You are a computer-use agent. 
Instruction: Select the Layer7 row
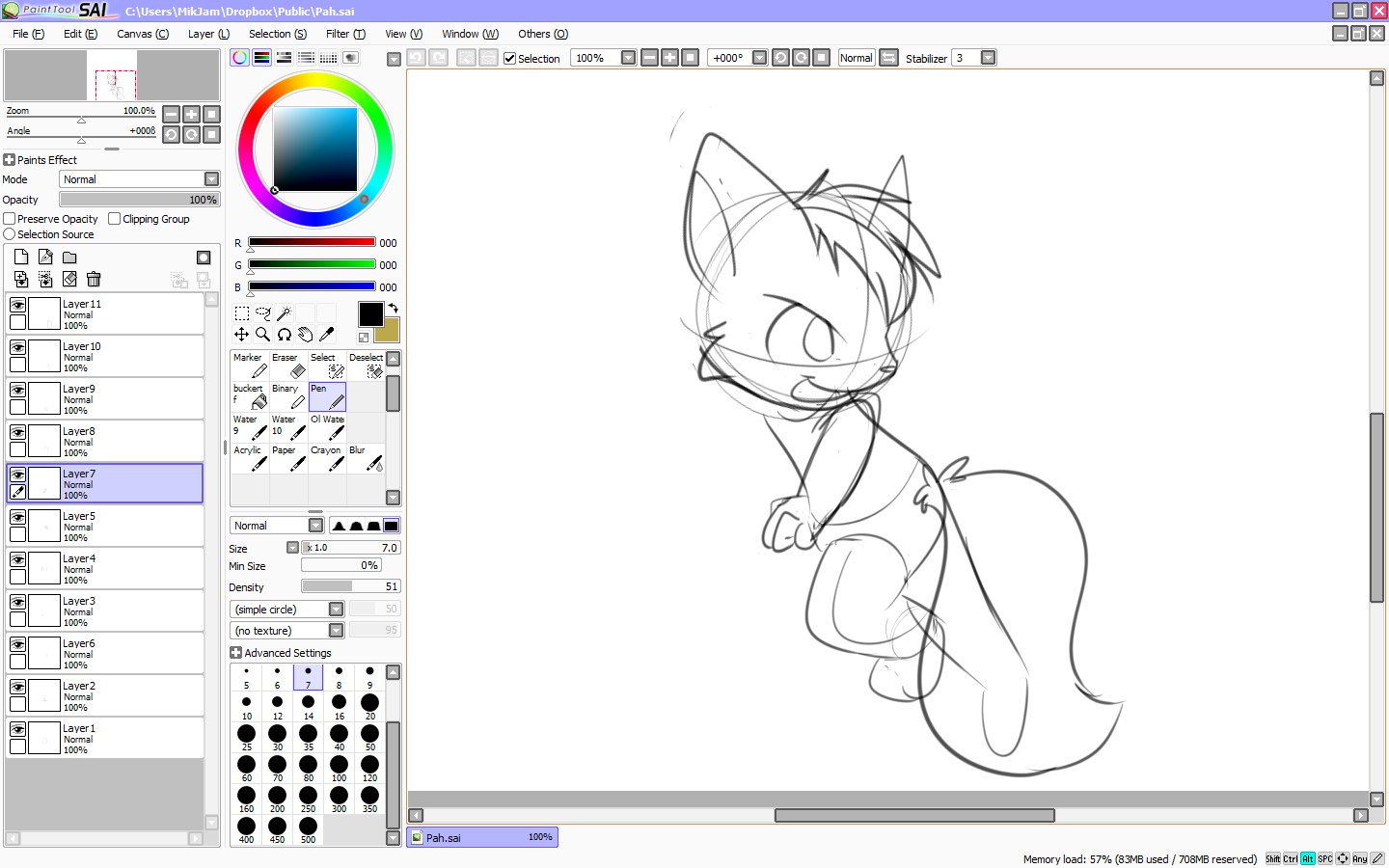104,483
